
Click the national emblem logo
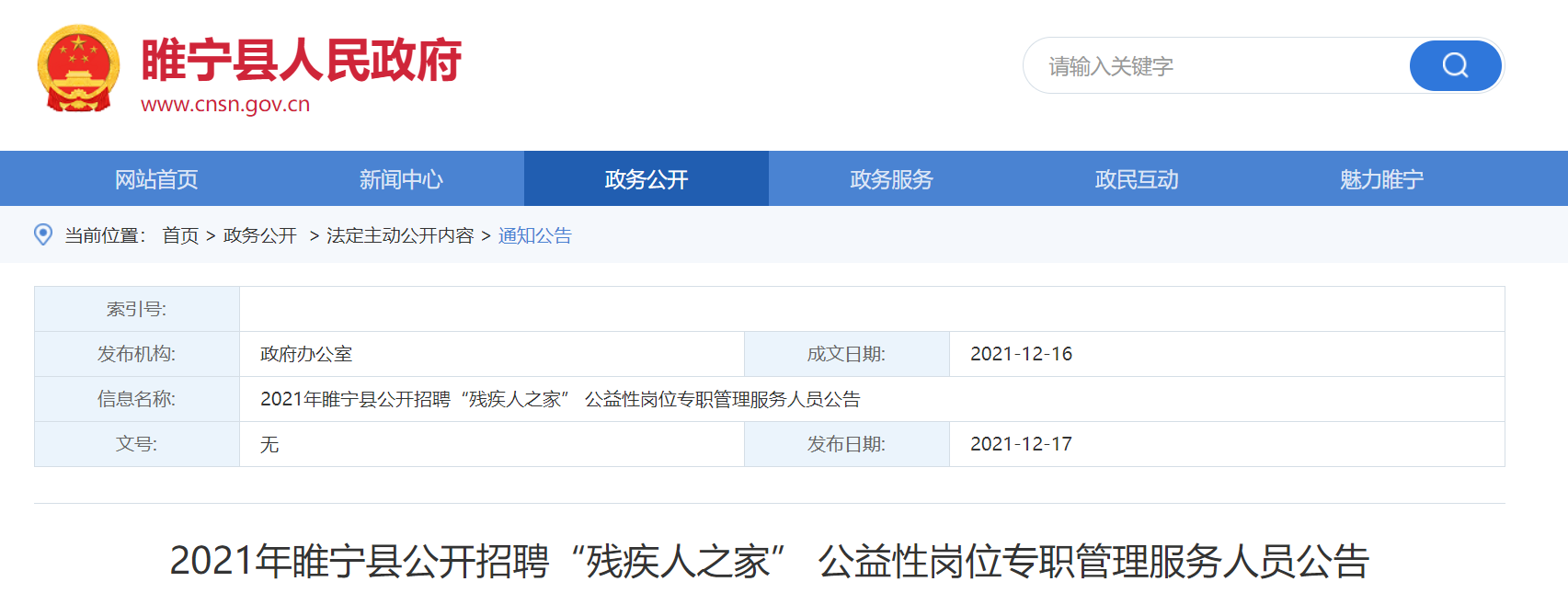point(78,69)
